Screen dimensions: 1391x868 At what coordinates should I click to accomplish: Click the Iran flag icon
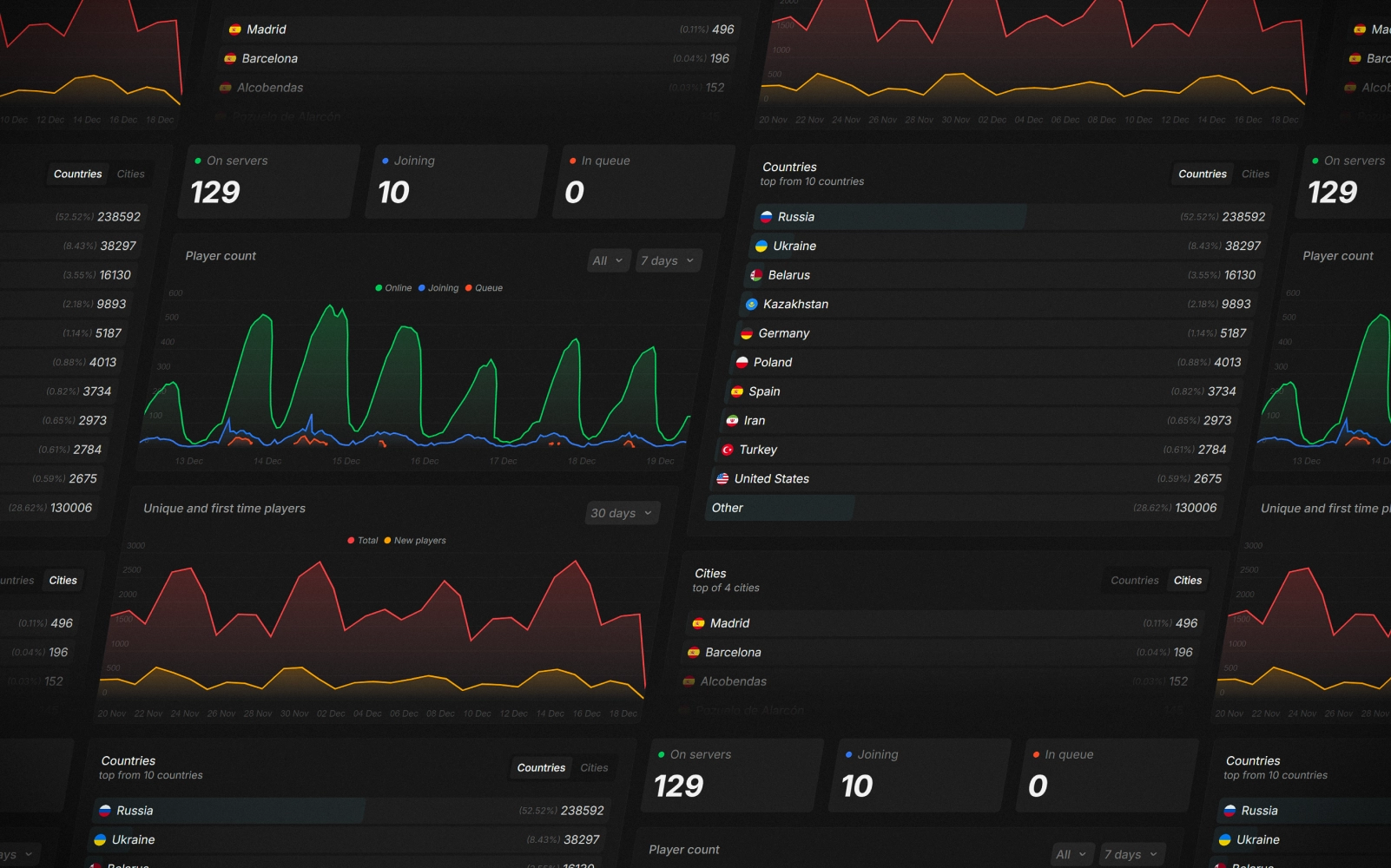coord(732,420)
